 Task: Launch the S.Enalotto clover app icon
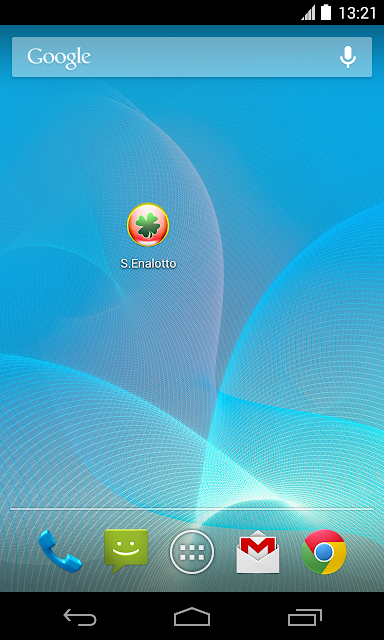tap(148, 225)
